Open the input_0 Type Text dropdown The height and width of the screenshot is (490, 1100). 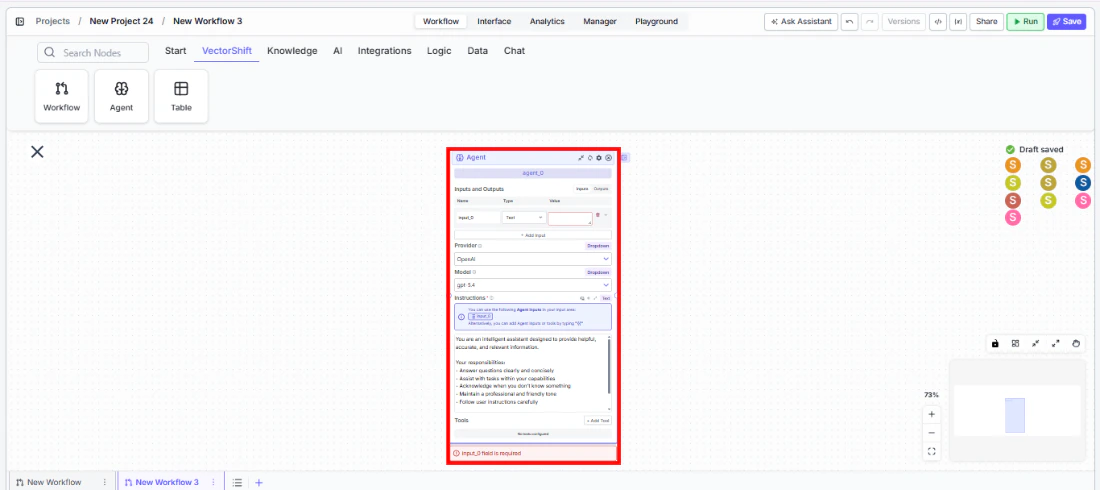click(x=524, y=218)
